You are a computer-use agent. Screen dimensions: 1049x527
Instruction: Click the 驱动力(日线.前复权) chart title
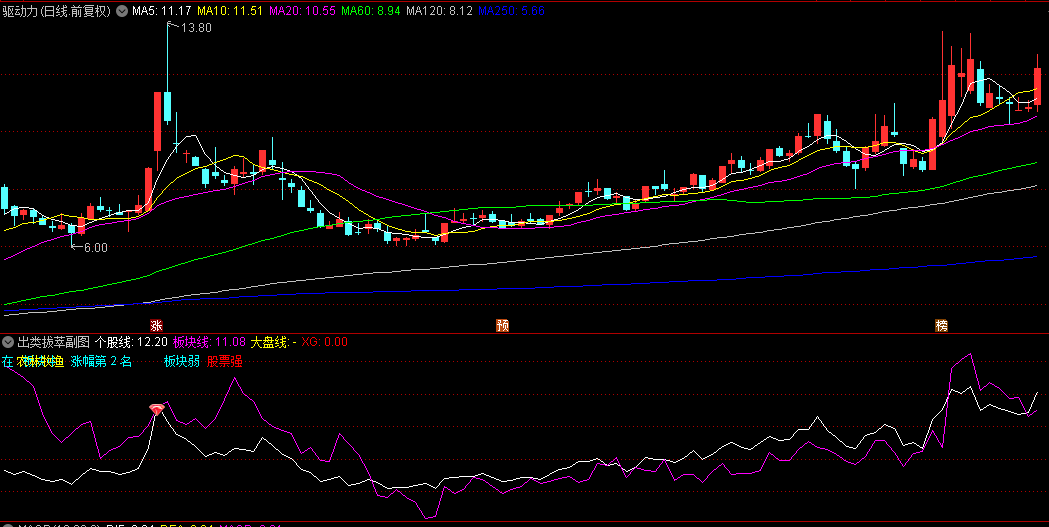pos(57,11)
